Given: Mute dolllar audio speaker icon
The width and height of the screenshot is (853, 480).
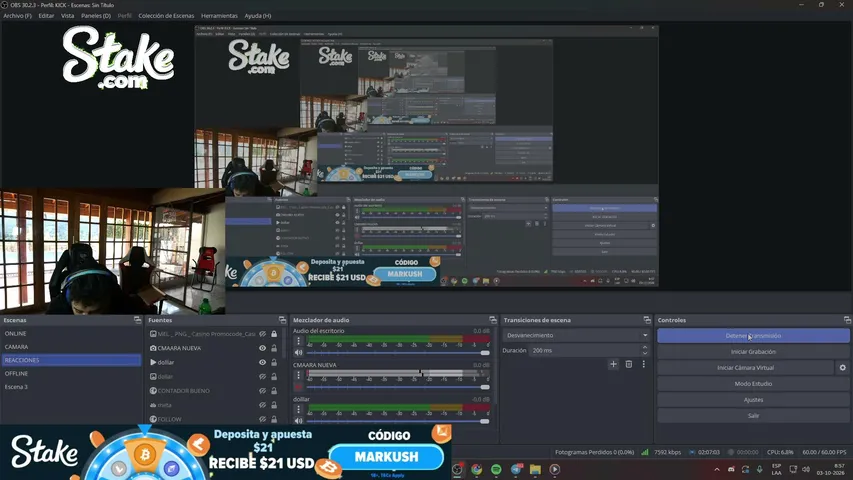Looking at the screenshot, I should [x=298, y=421].
